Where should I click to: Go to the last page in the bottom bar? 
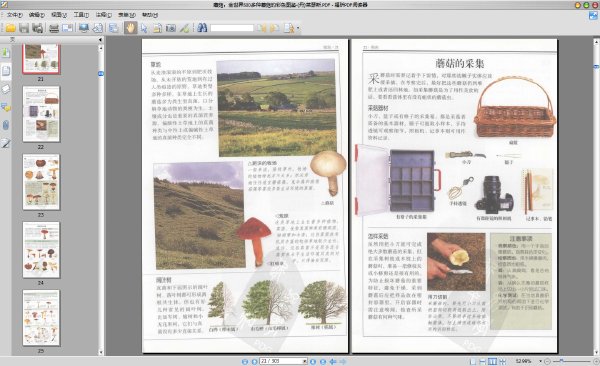tap(323, 361)
